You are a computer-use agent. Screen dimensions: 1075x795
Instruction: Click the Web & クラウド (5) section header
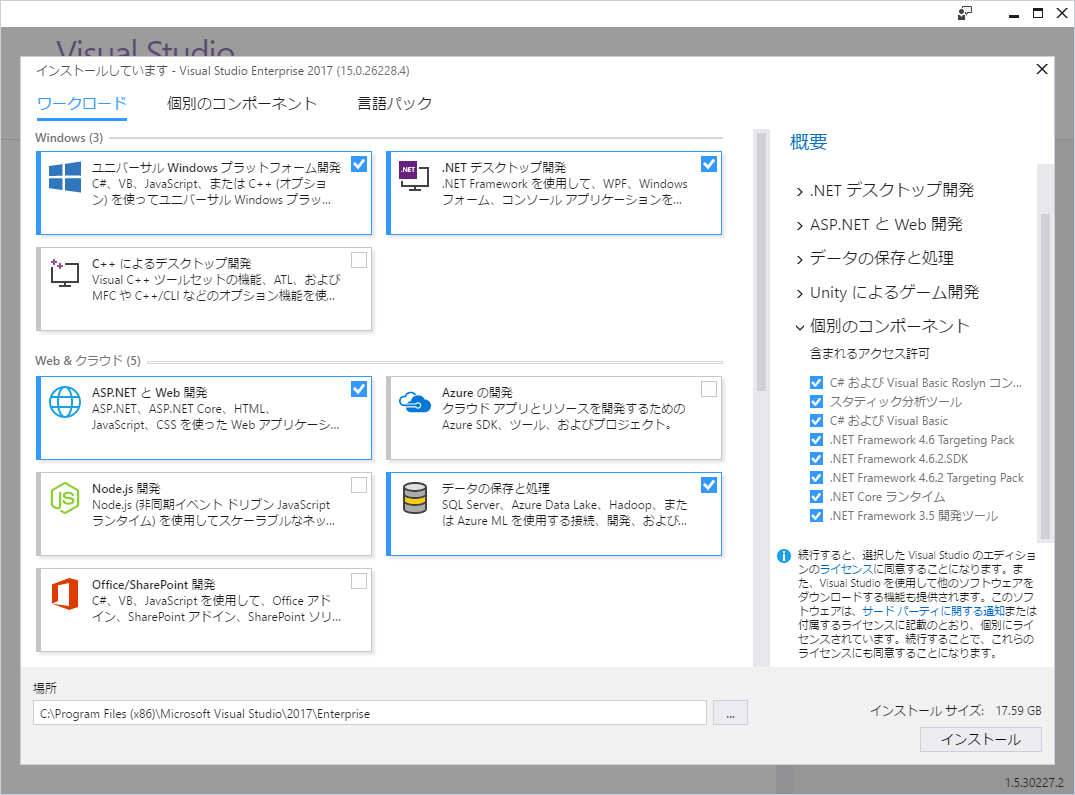(x=88, y=360)
